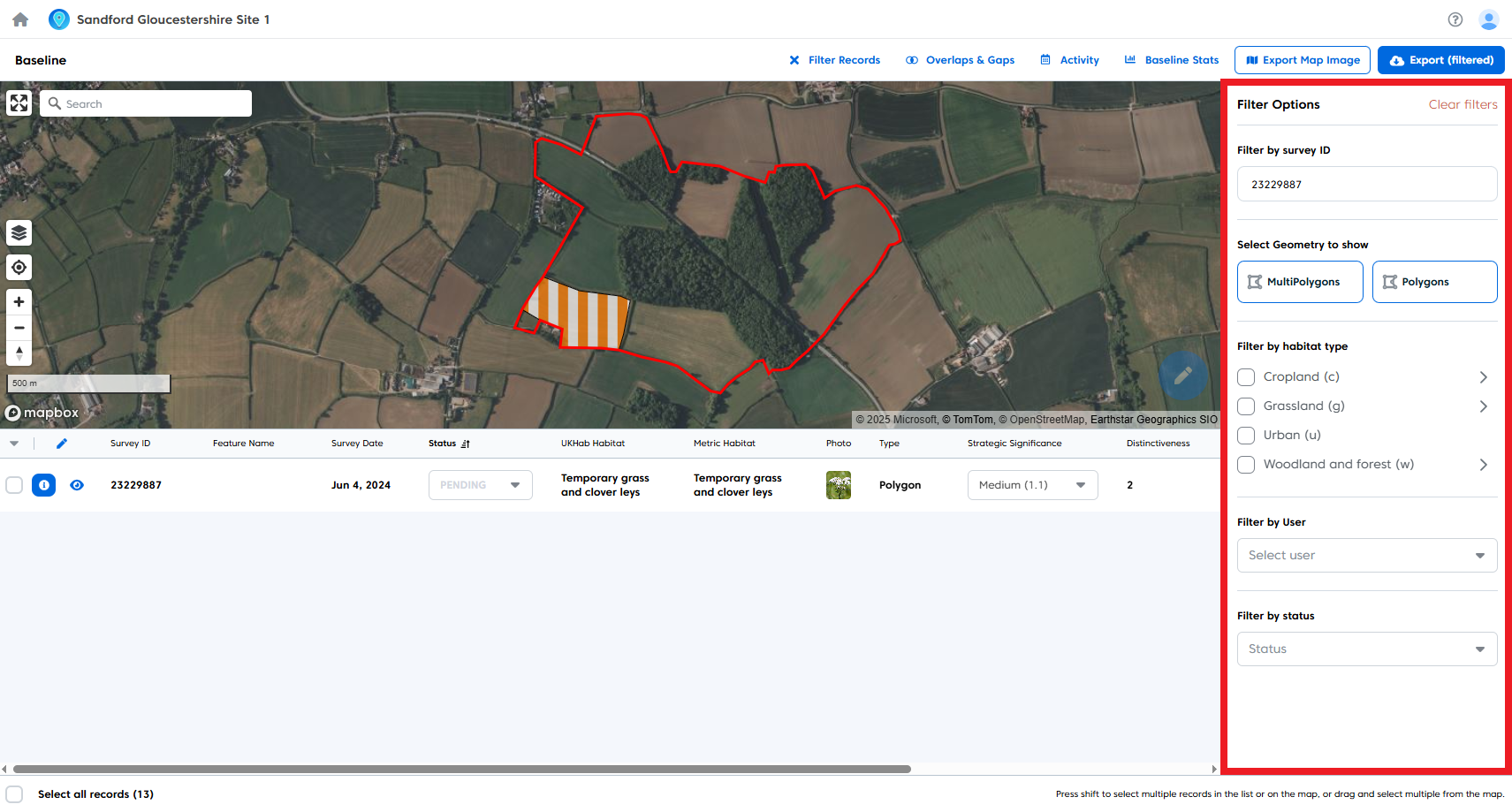Click the Clear filters link
This screenshot has width=1512, height=812.
click(x=1463, y=104)
